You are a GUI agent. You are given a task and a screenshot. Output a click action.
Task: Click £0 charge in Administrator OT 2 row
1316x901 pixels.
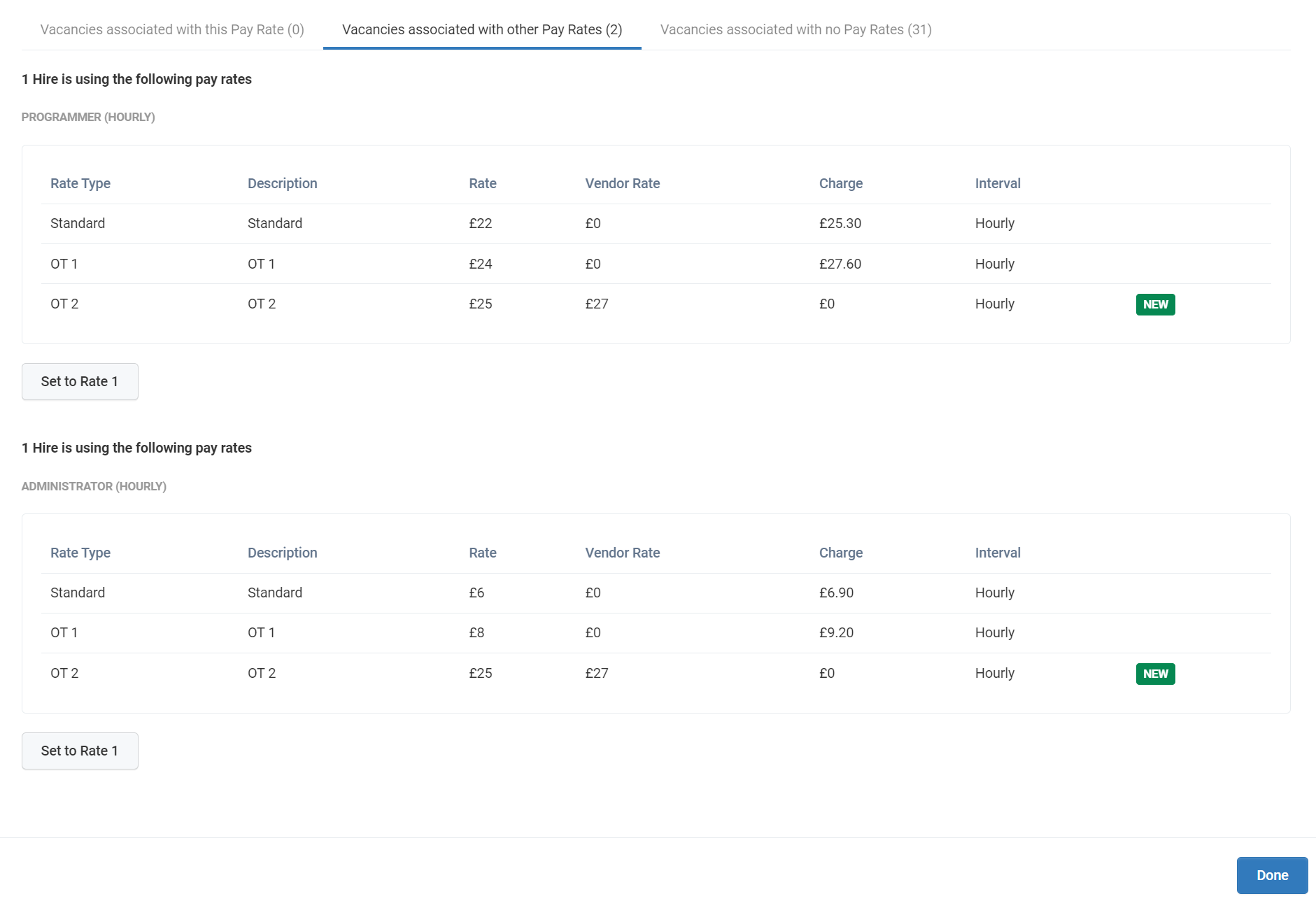(x=827, y=673)
